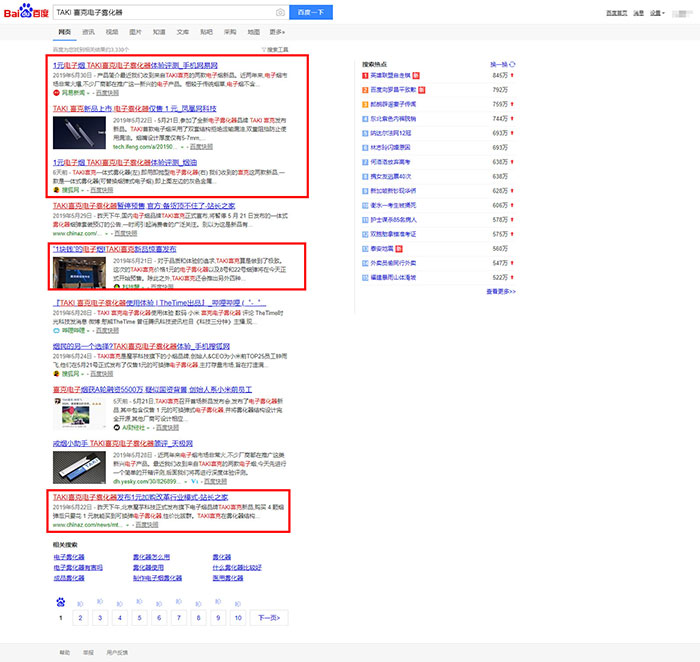This screenshot has height=662, width=700.
Task: Open thumbnail of 戒烟小助手 result
Action: click(79, 467)
